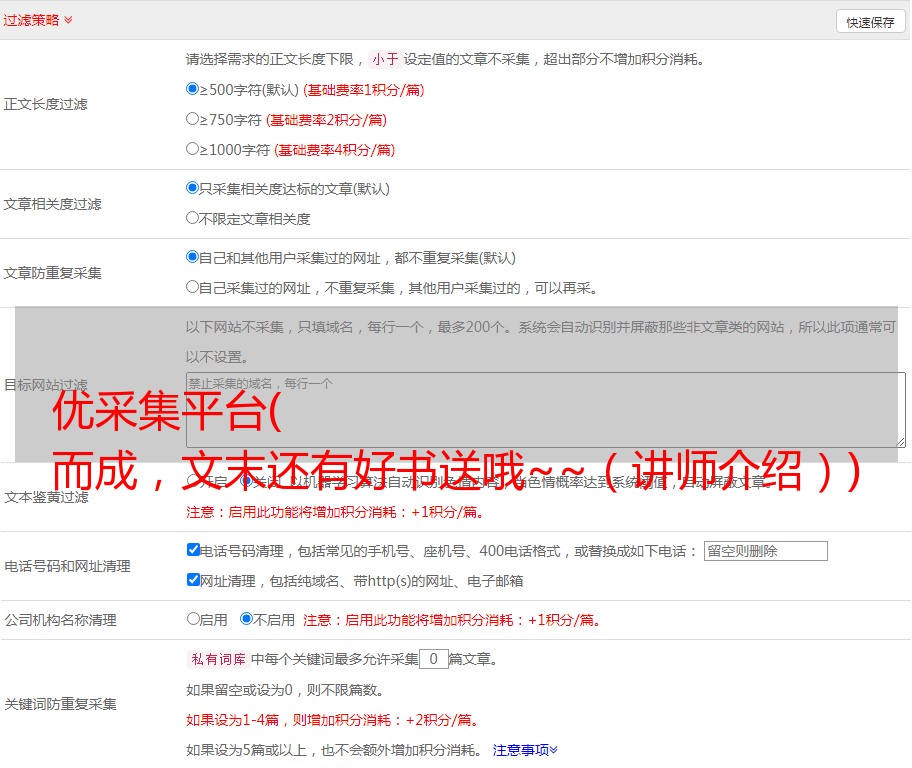Toggle the 电话号码清理 checkbox
The width and height of the screenshot is (912, 768).
(x=193, y=550)
